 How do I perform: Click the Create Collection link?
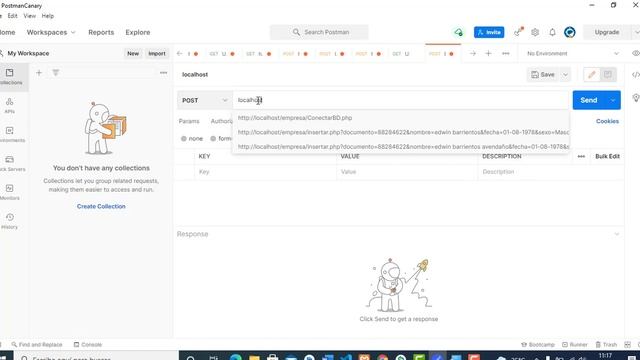(101, 207)
